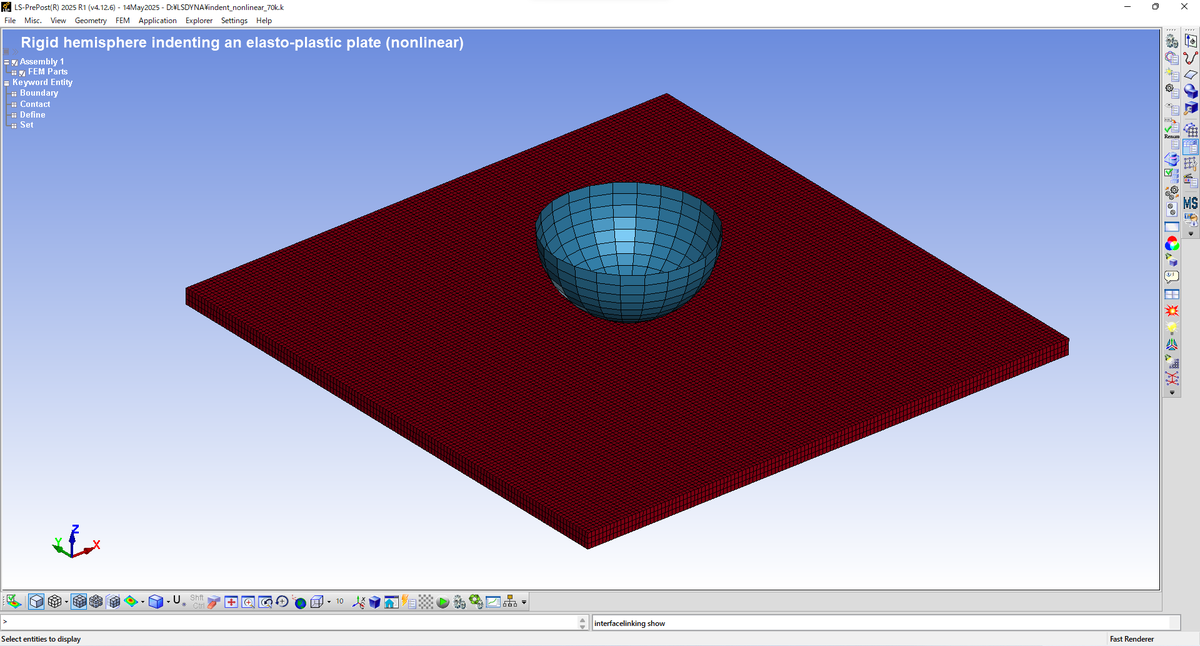Open the Curve geometry tool with red points
Viewport: 1200px width, 646px height.
[1191, 58]
